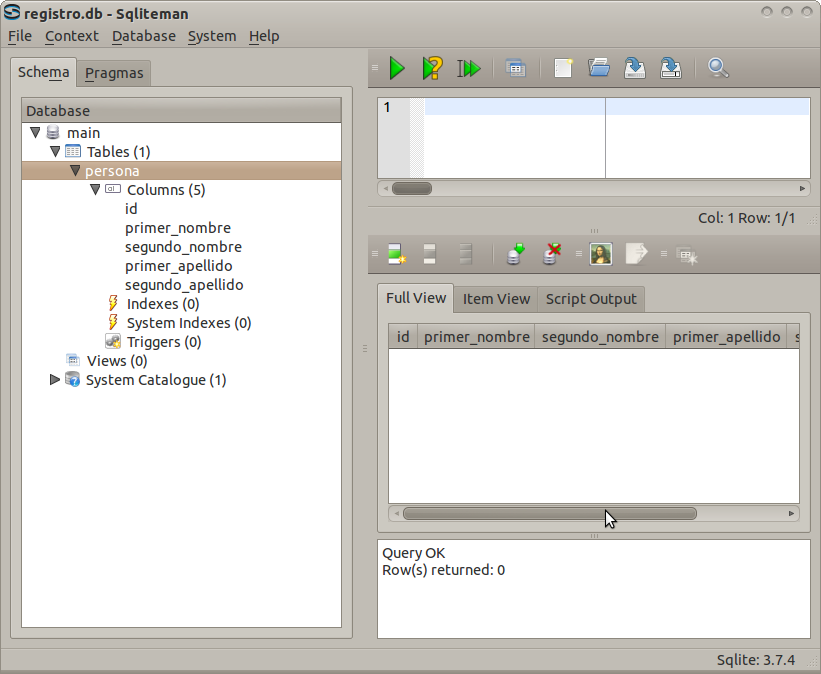This screenshot has height=674, width=821.
Task: Toggle the BLOB image preview icon
Action: coord(600,255)
